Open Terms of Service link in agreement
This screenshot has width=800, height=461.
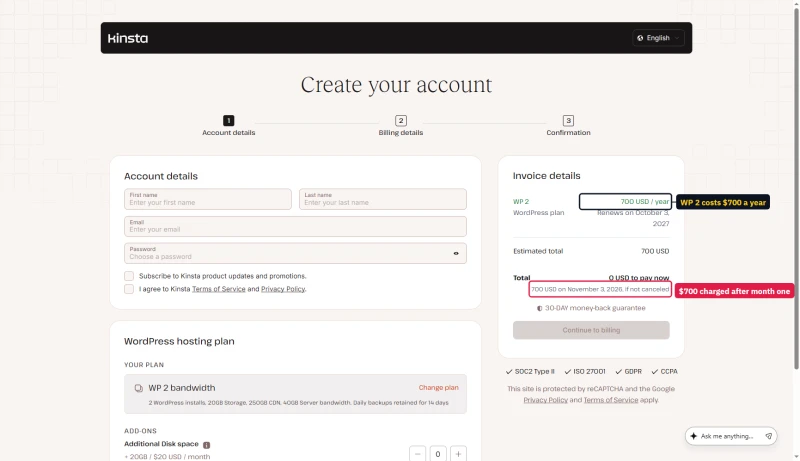(x=218, y=289)
